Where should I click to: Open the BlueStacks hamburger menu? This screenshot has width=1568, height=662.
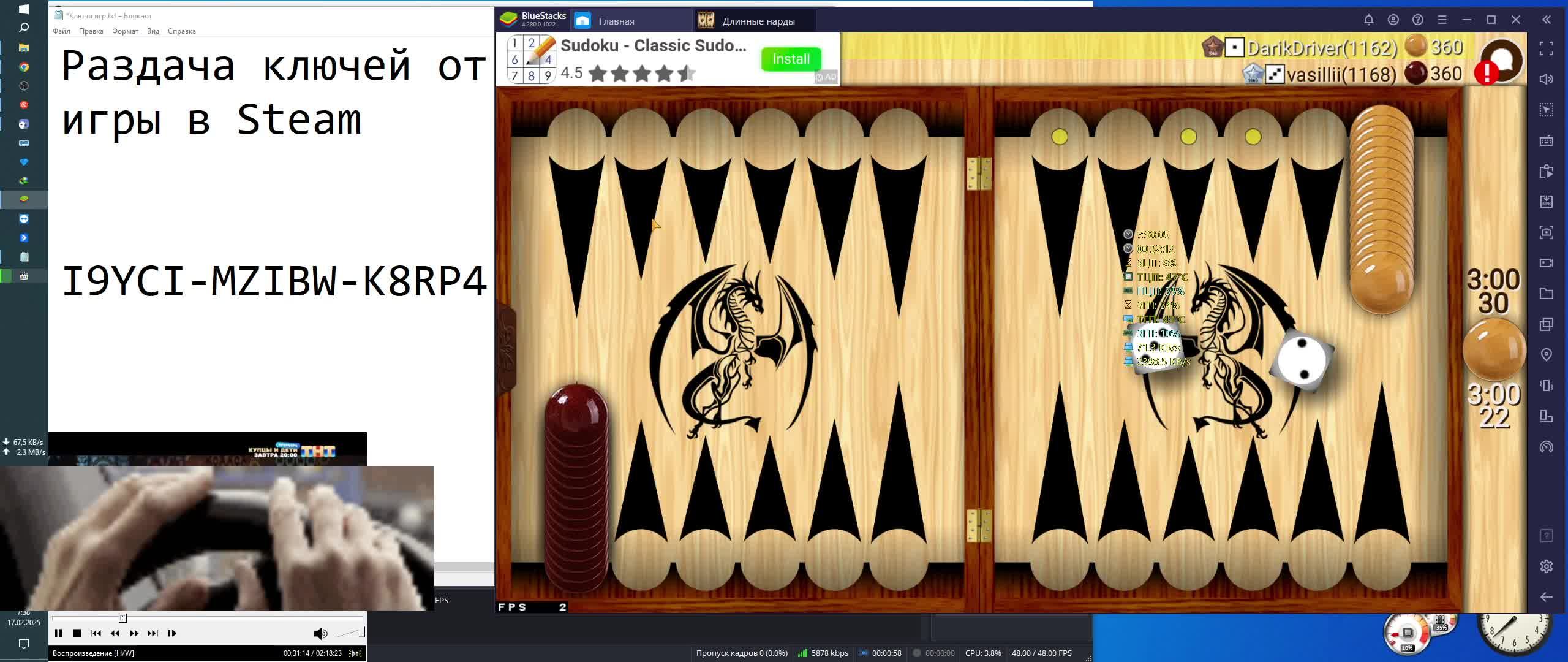click(x=1442, y=20)
